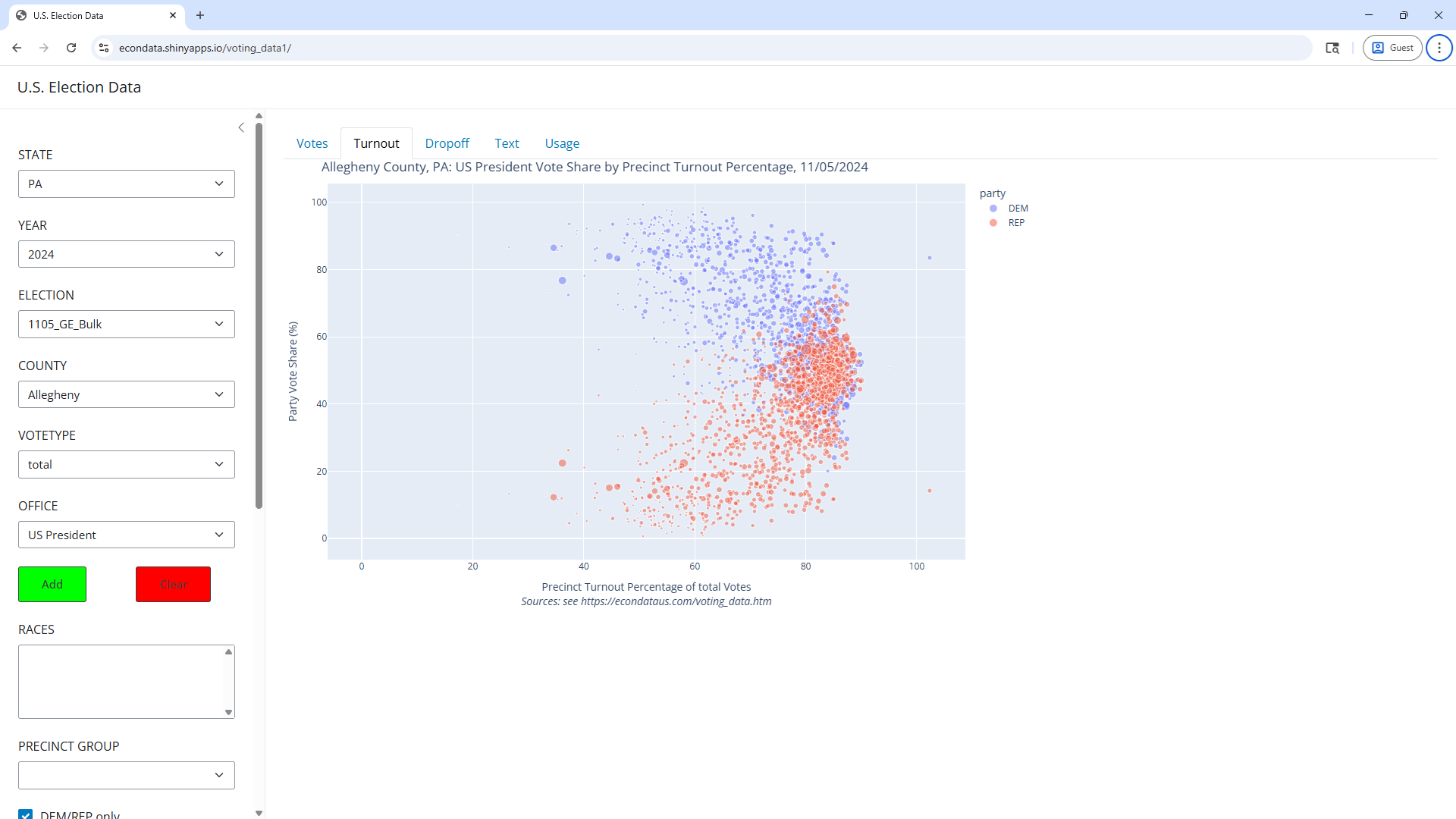Collapse the sidebar with chevron icon
The height and width of the screenshot is (819, 1456).
pos(241,127)
